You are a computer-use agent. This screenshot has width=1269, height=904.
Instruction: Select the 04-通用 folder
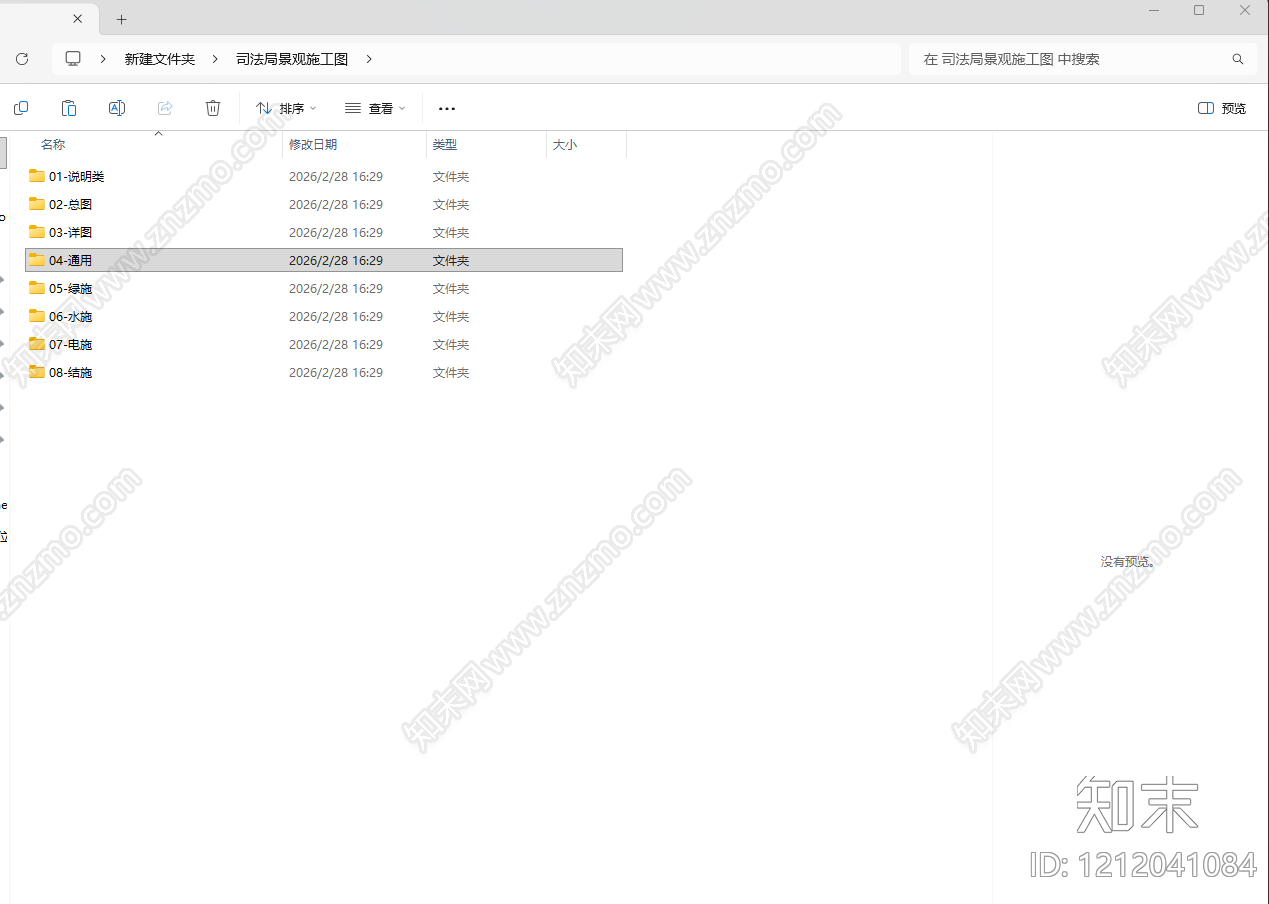tap(70, 260)
